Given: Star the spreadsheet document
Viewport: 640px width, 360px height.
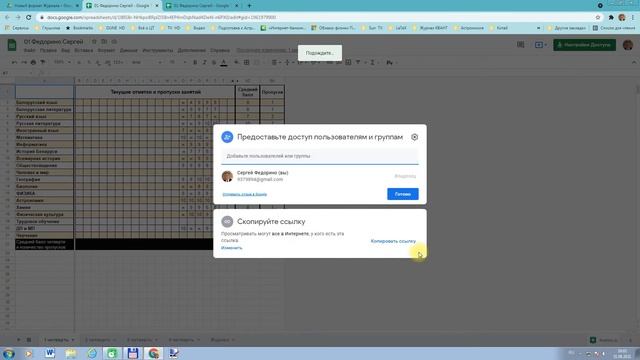Looking at the screenshot, I should (x=94, y=42).
